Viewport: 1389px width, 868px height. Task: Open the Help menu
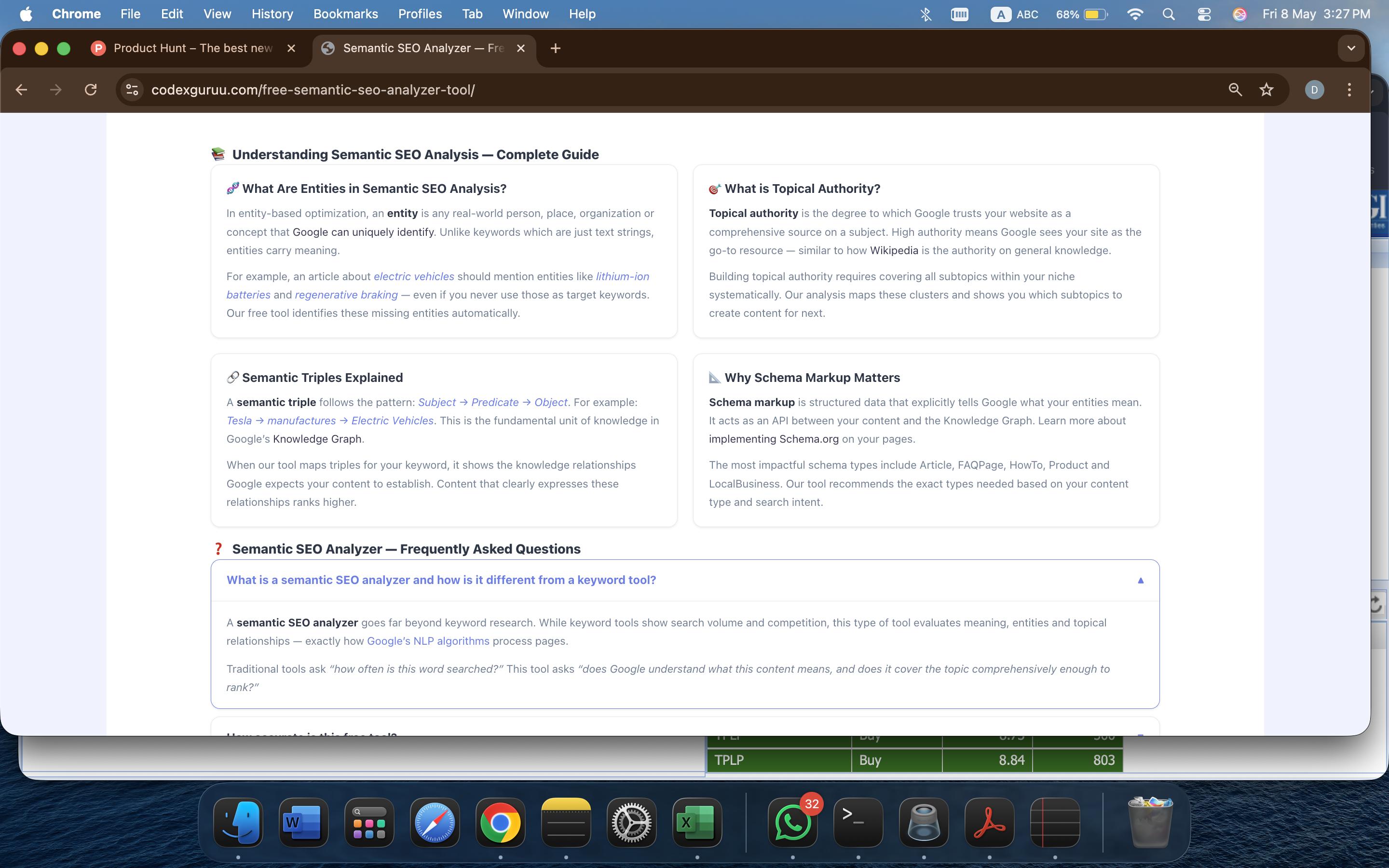coord(582,14)
